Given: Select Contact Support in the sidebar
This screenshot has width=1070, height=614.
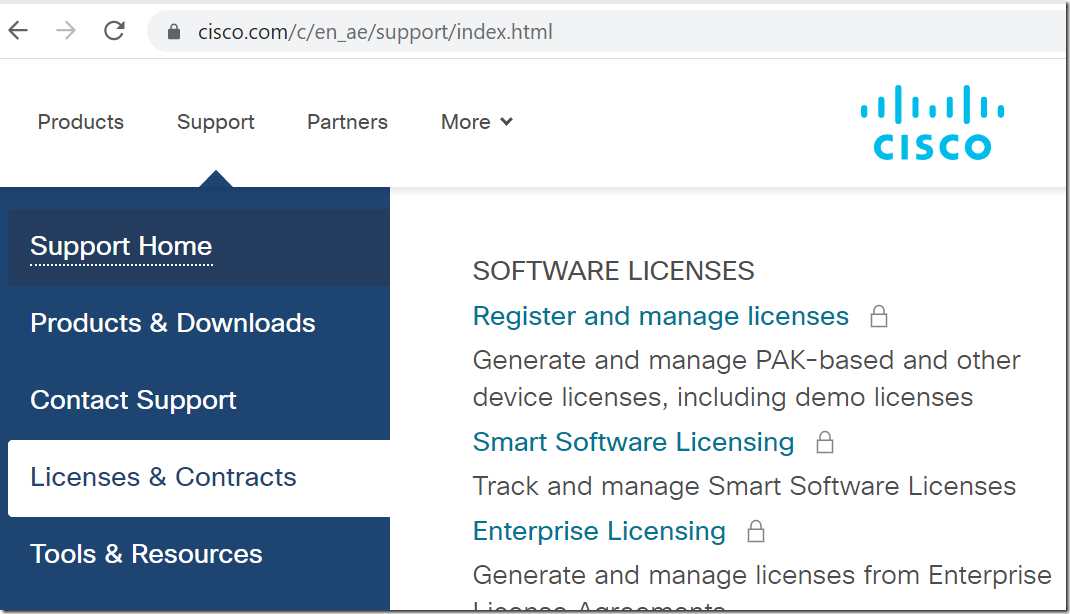Looking at the screenshot, I should tap(199, 401).
